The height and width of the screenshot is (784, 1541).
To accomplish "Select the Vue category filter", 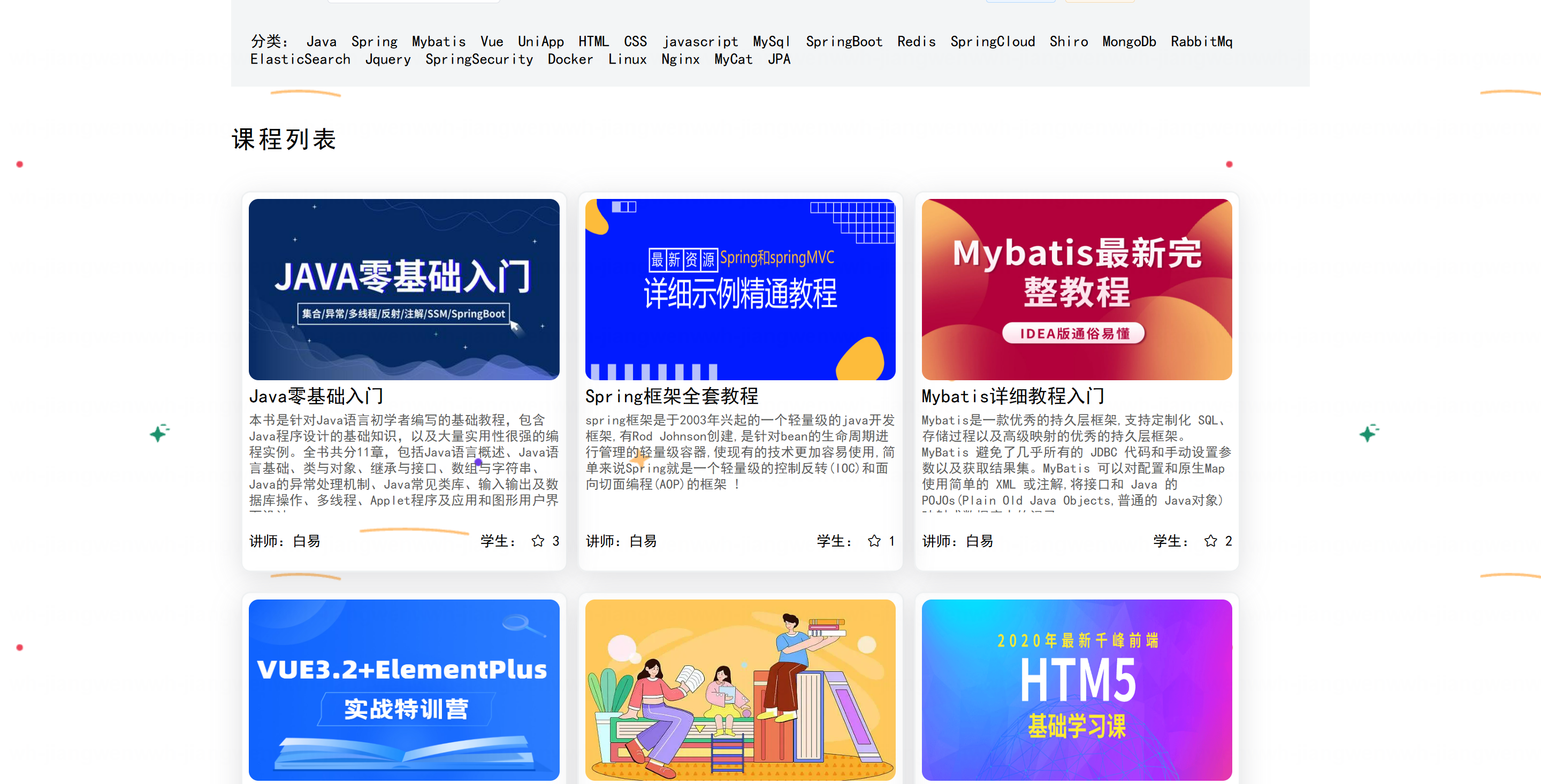I will tap(491, 41).
